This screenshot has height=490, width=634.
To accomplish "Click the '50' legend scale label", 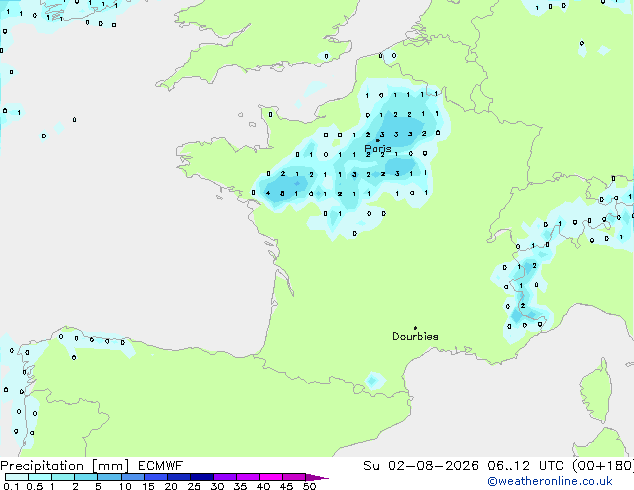I will point(309,486).
